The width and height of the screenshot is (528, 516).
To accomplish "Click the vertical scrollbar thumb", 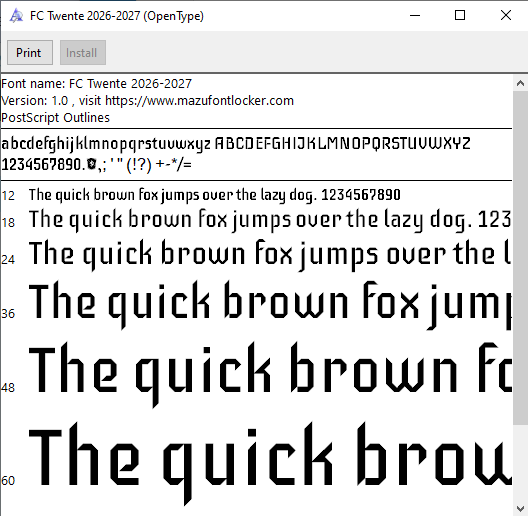I will click(520, 258).
